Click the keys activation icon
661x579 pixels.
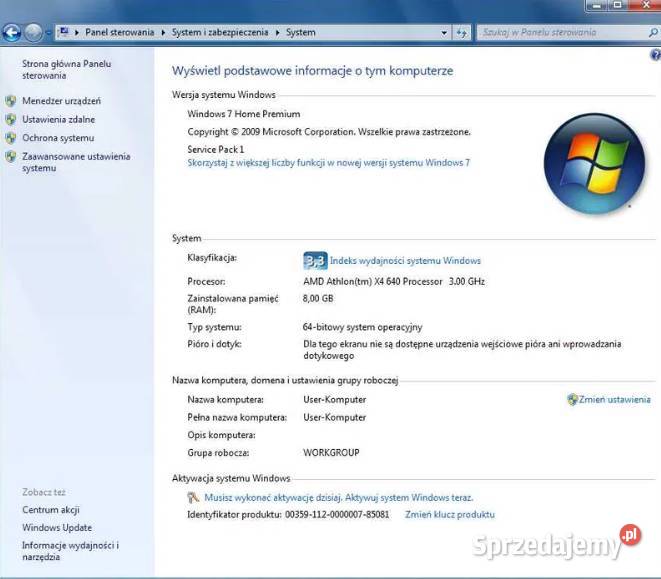pyautogui.click(x=193, y=498)
